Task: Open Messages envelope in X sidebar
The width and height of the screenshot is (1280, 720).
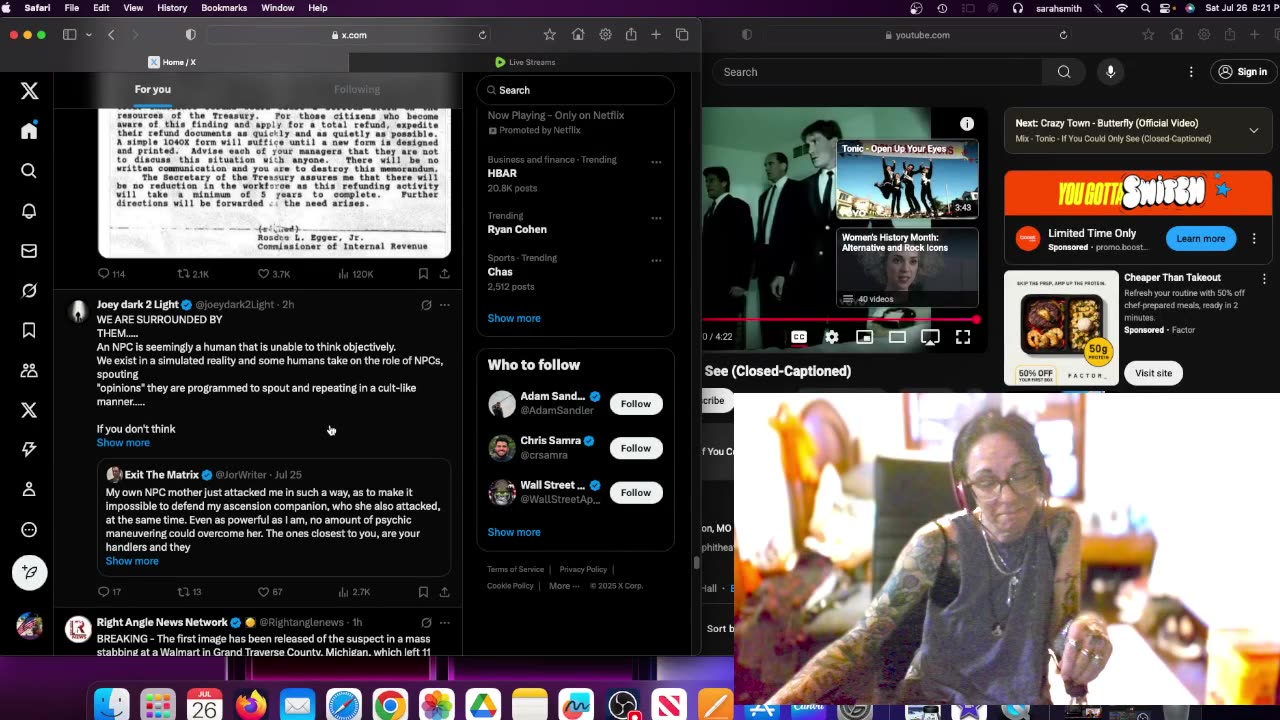Action: 29,251
